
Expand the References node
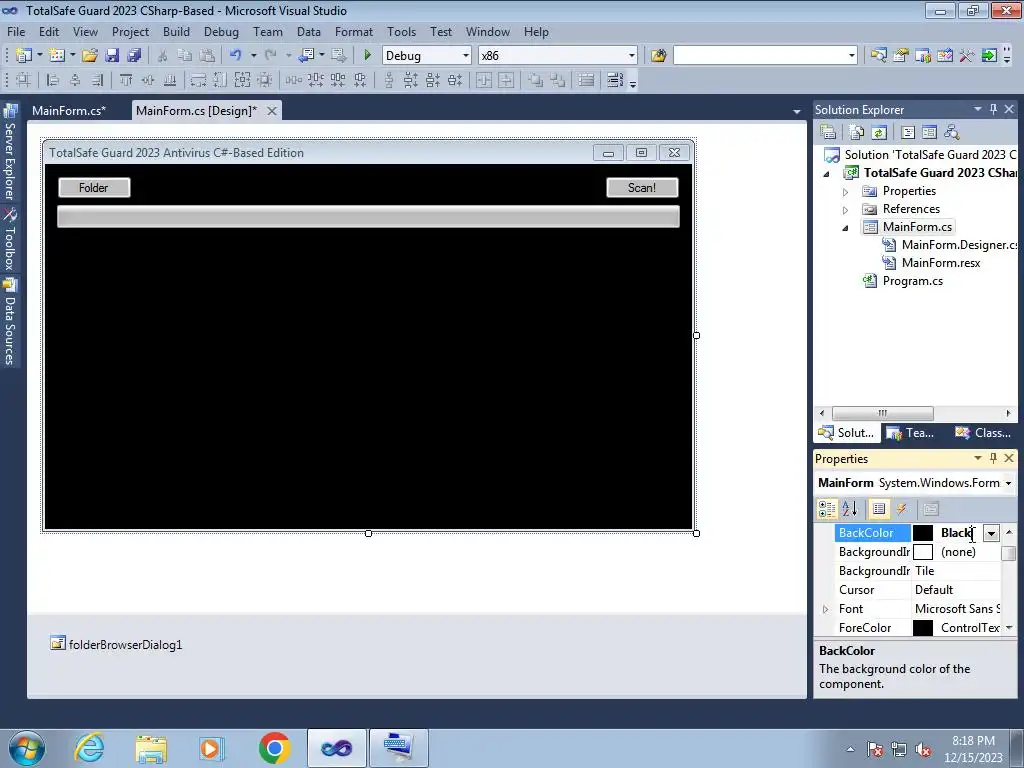[x=845, y=210]
